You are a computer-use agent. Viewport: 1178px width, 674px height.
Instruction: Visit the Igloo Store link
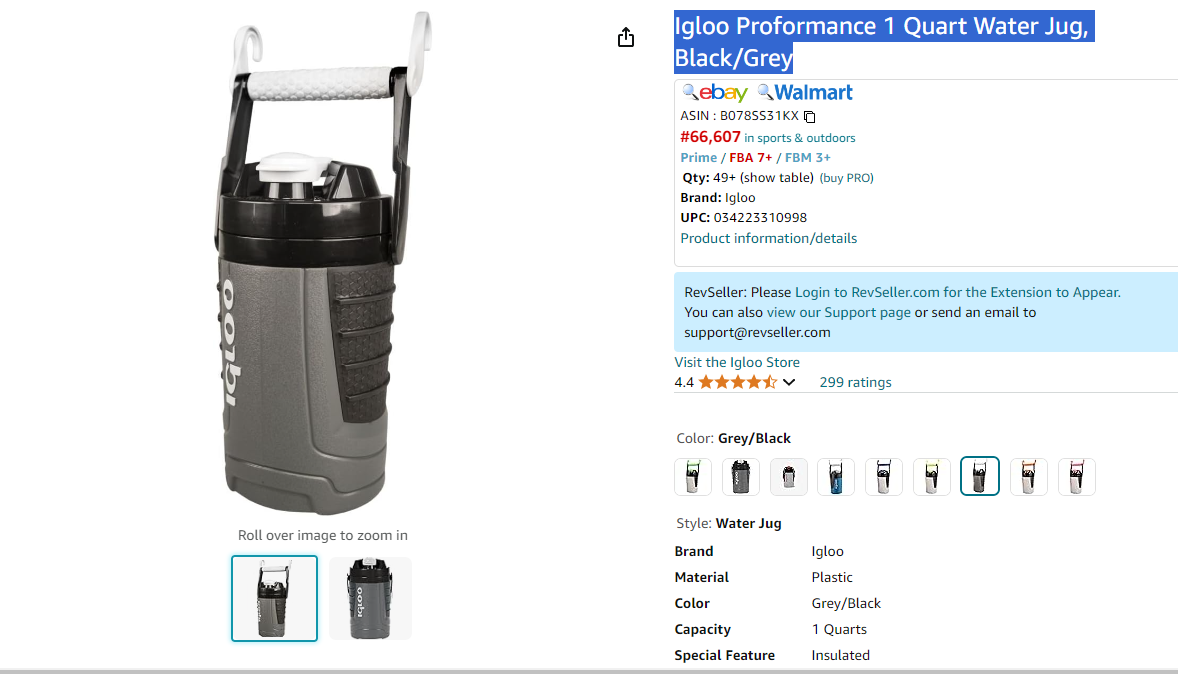737,362
